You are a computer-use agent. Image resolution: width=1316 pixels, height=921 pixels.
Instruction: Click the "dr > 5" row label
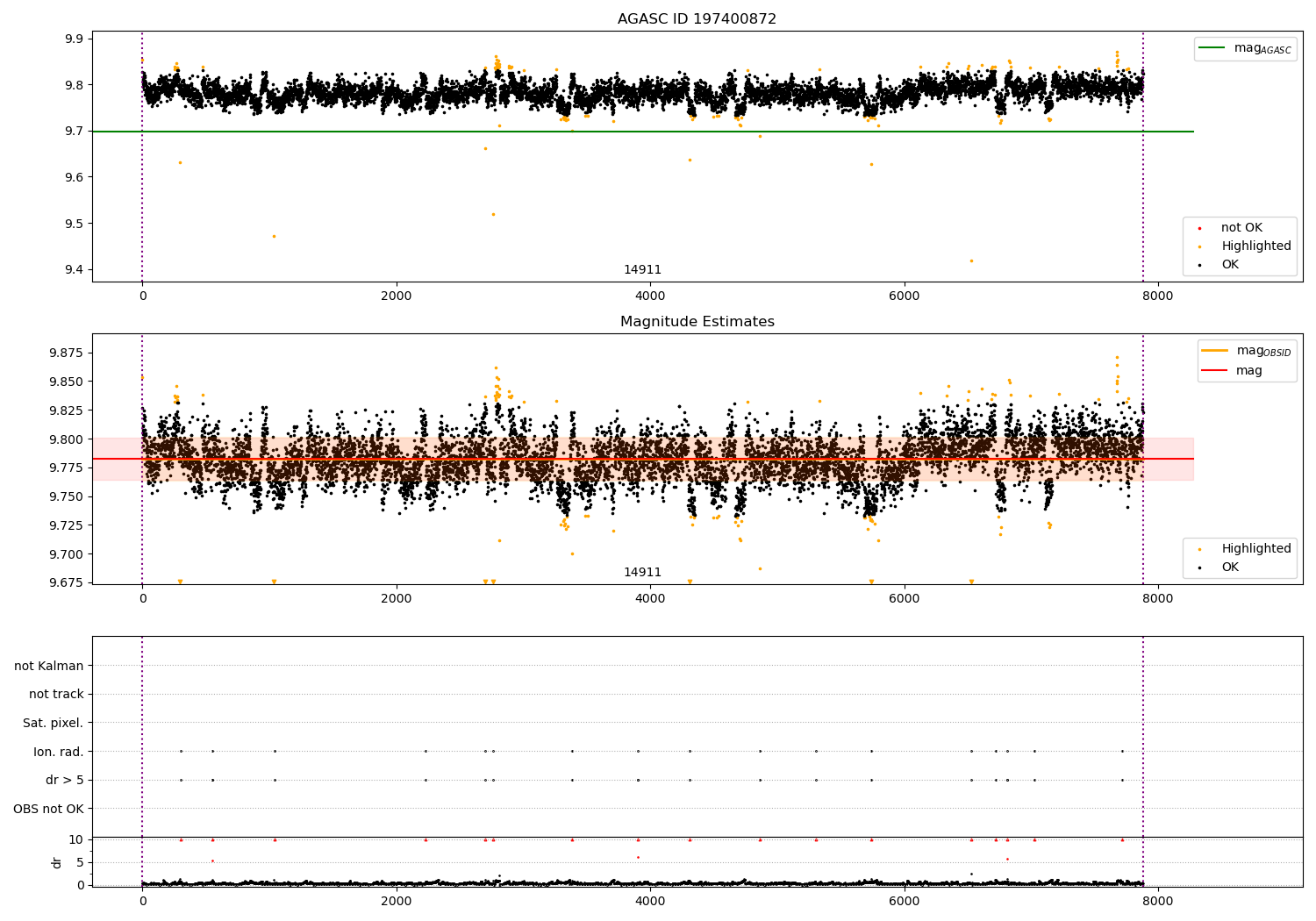click(x=65, y=780)
